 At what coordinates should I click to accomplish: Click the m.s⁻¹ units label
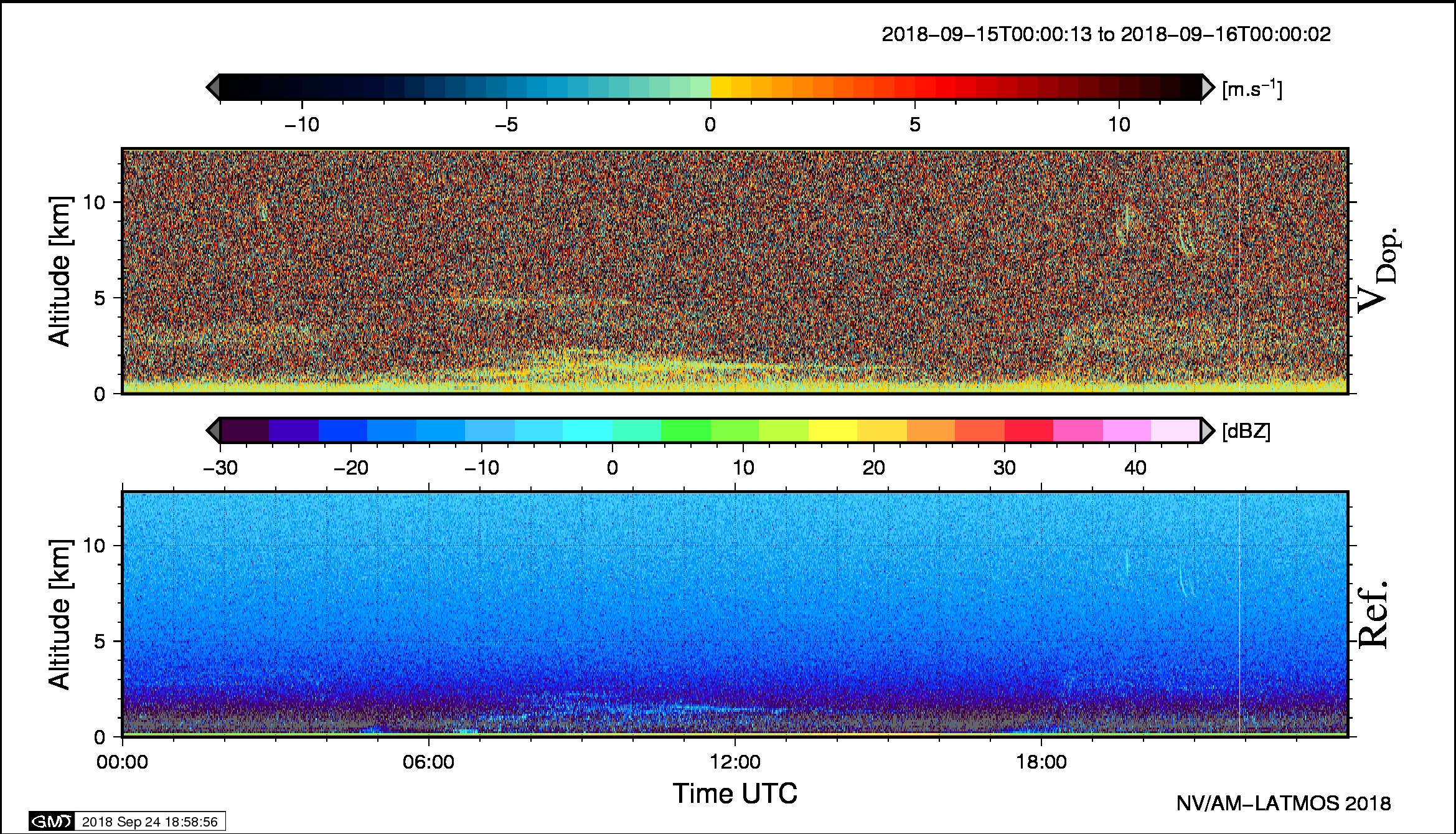1252,89
